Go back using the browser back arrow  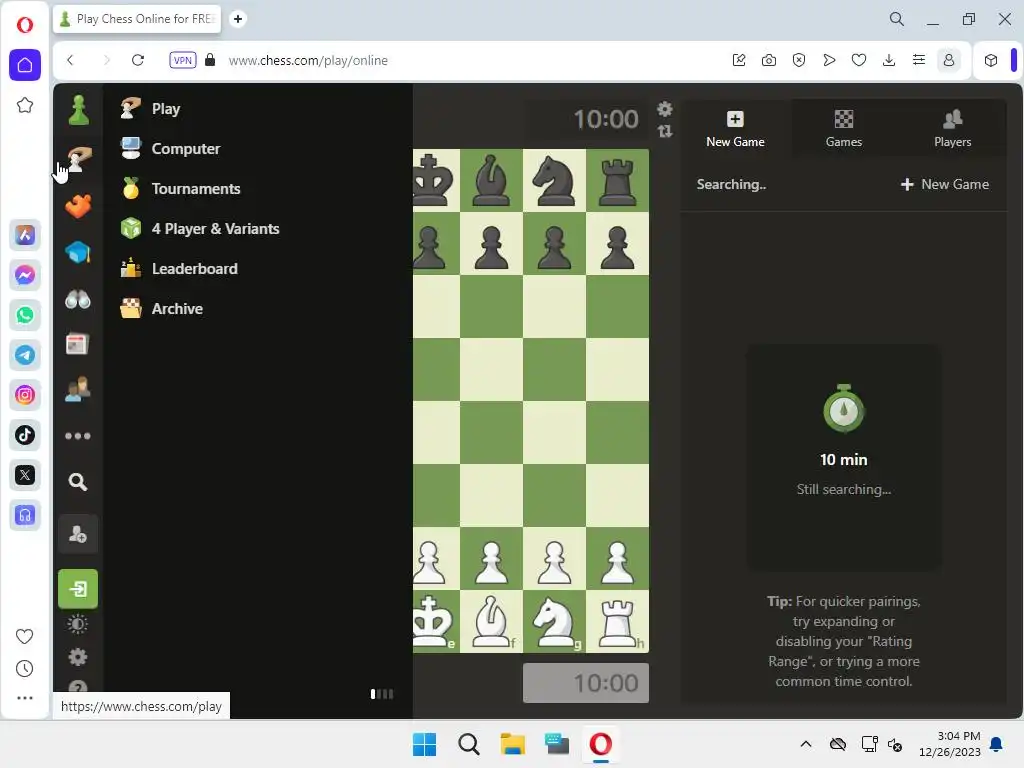(x=71, y=60)
